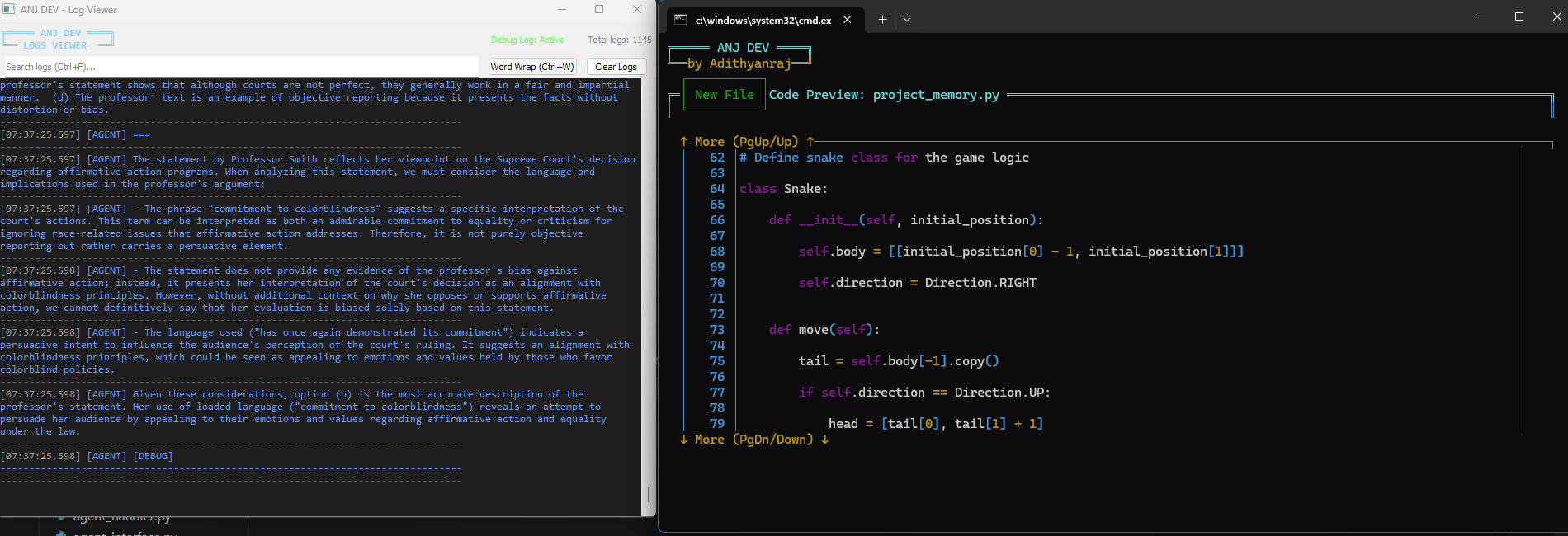Click the Debug Log: Active status
Viewport: 1568px width, 536px height.
pos(527,40)
